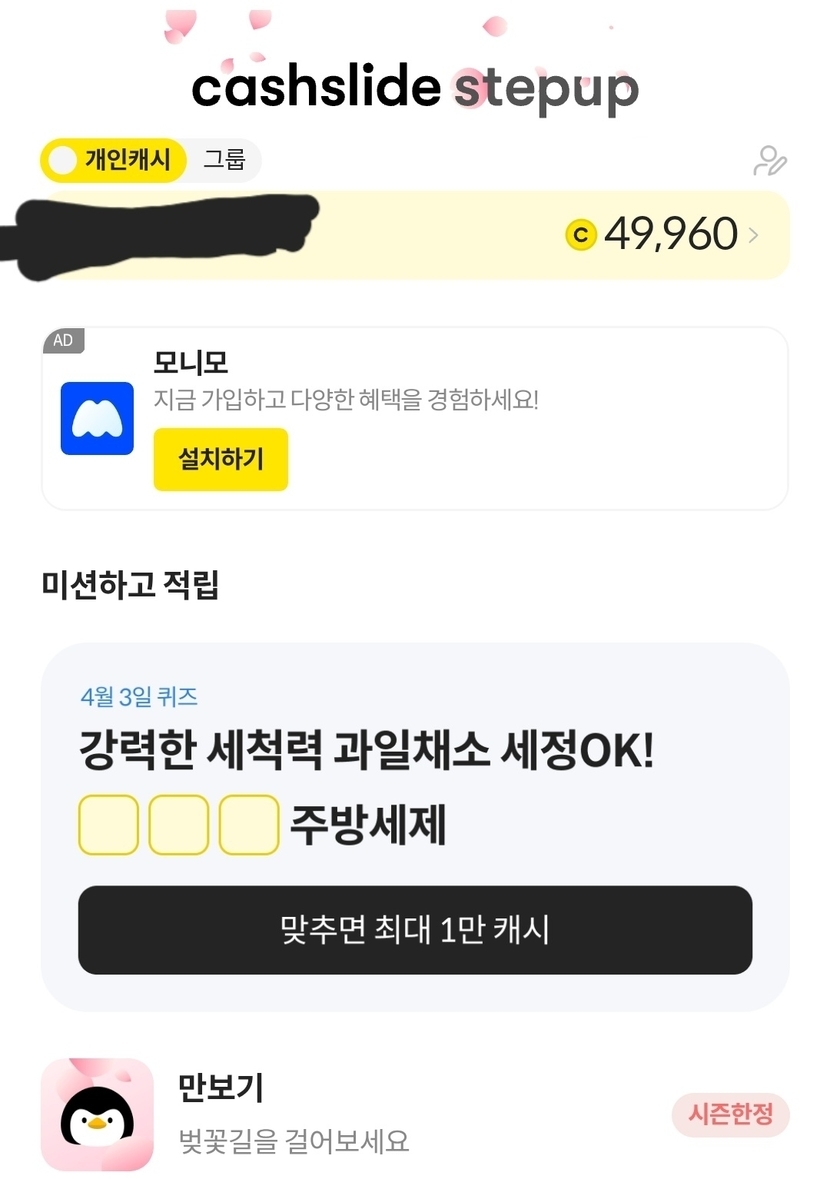Tap the first empty quiz answer box
Image resolution: width=830 pixels, height=1179 pixels.
click(108, 825)
